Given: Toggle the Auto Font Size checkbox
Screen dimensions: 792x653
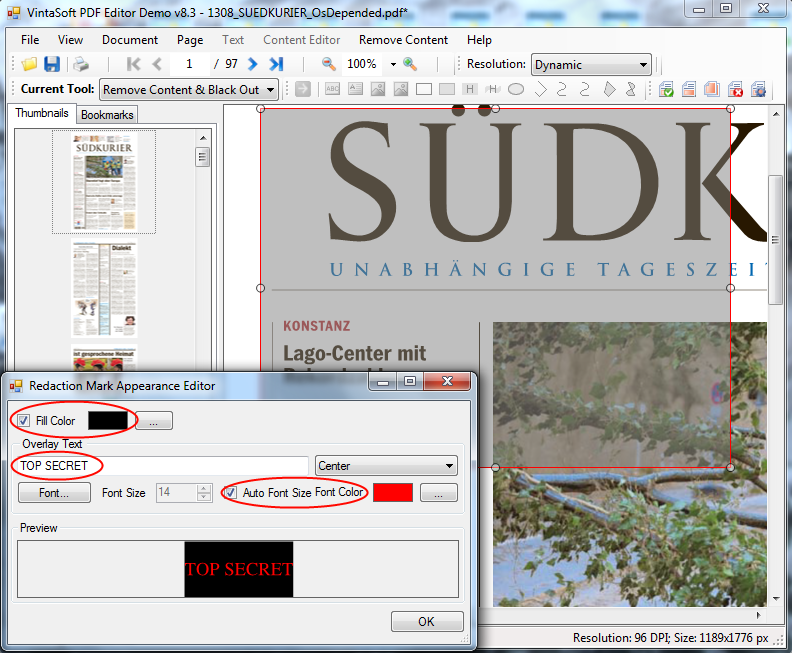Looking at the screenshot, I should 231,492.
